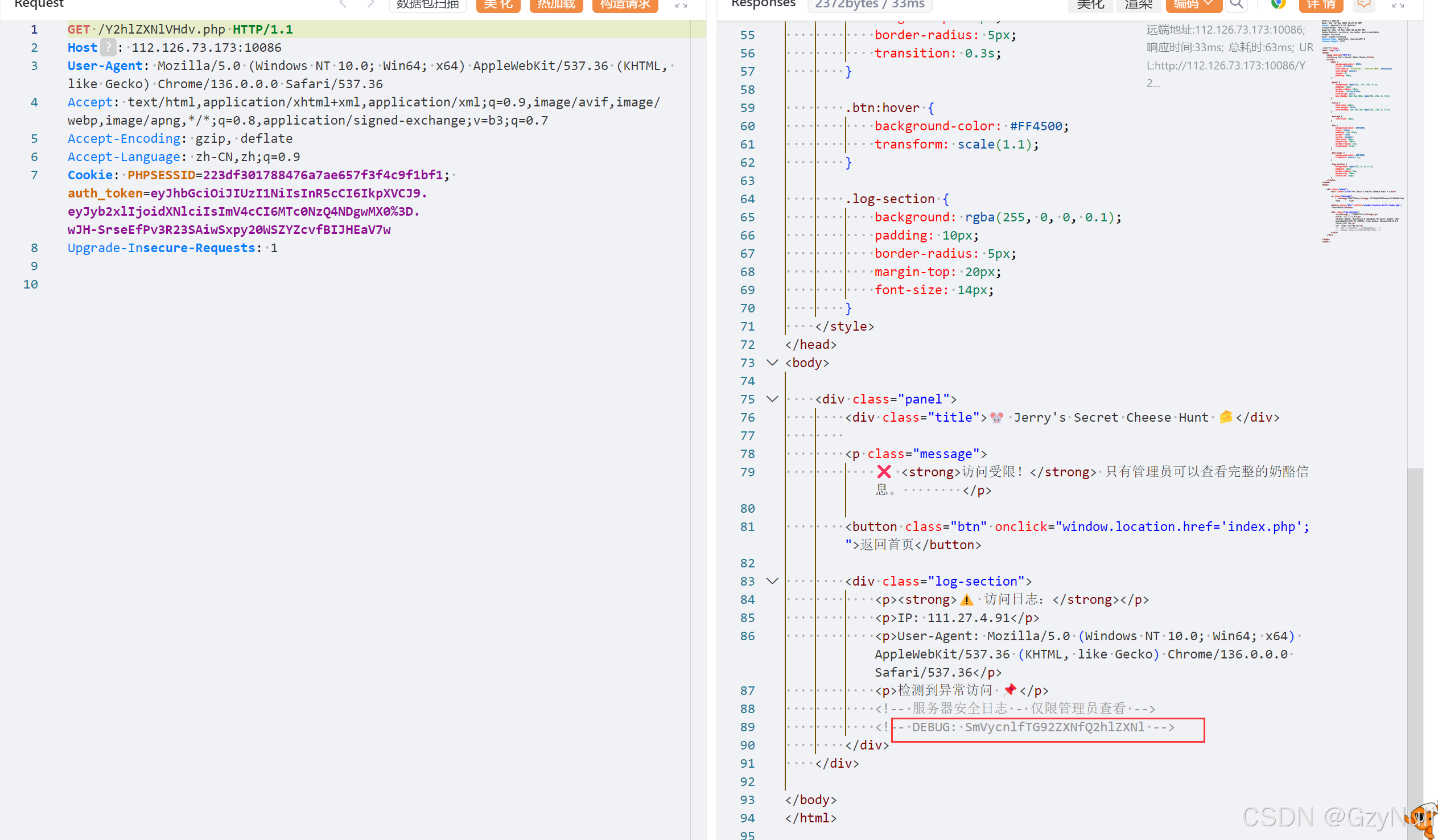Image resolution: width=1438 pixels, height=840 pixels.
Task: Toggle 渲染 render mode in Responses
Action: click(1139, 5)
